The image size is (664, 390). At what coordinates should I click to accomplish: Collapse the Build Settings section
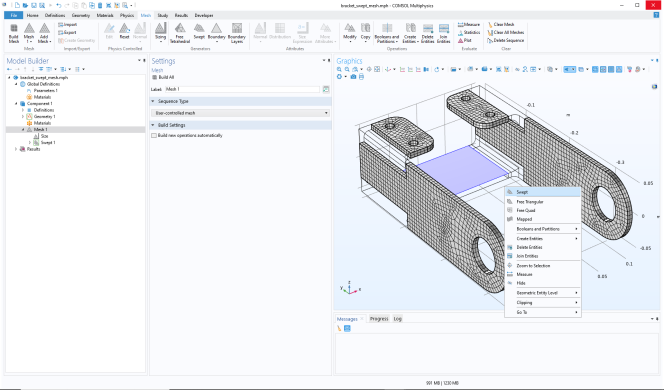pos(153,125)
